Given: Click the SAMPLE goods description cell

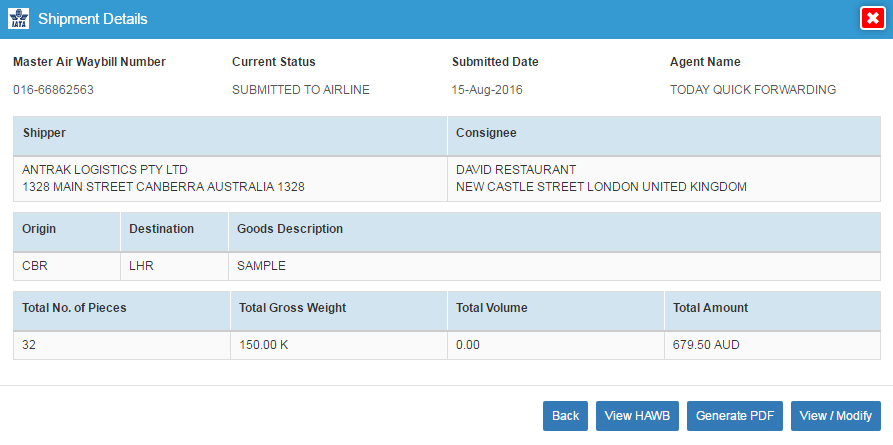Looking at the screenshot, I should [554, 266].
